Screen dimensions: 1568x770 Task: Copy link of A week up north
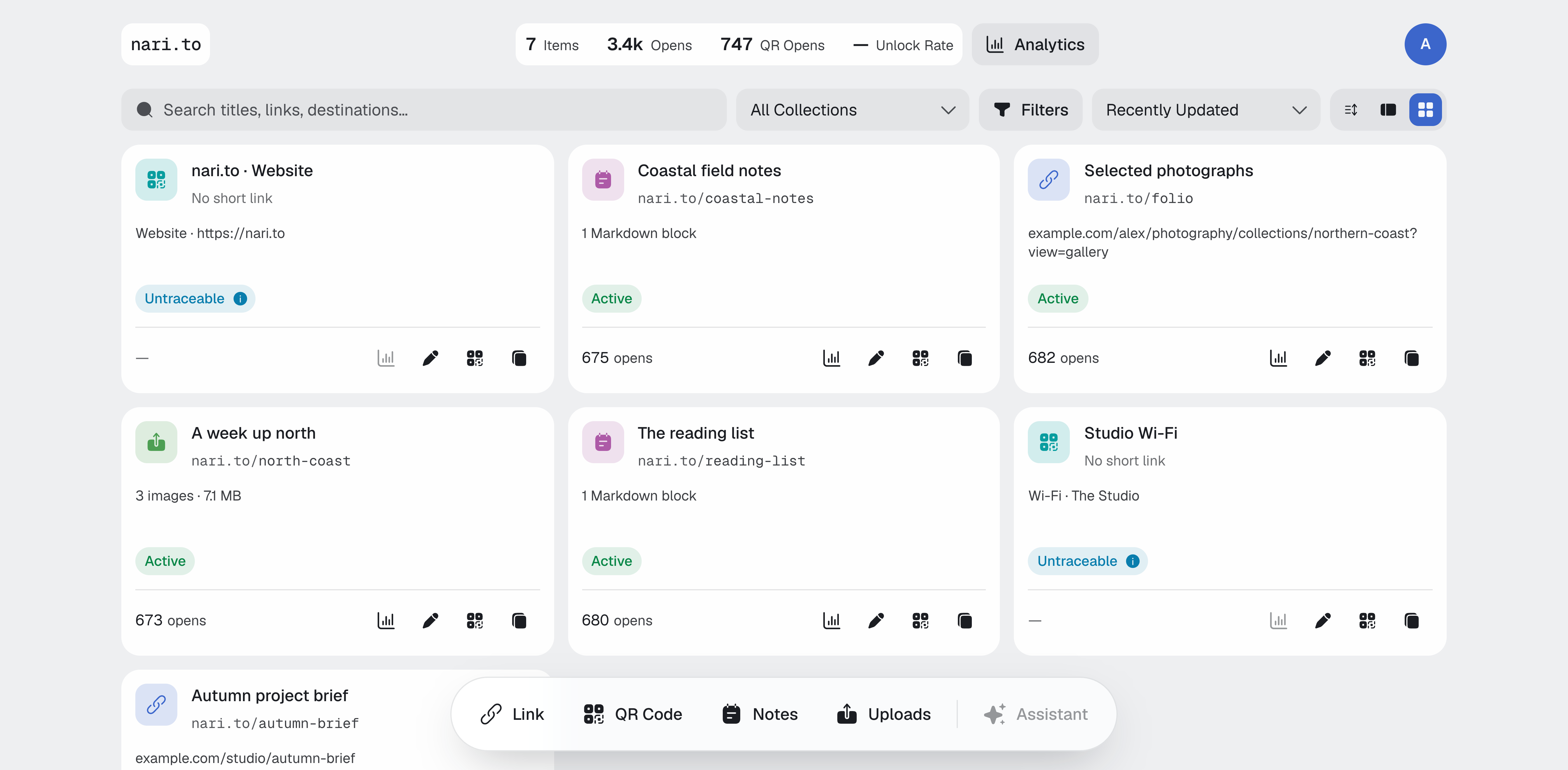click(x=519, y=620)
